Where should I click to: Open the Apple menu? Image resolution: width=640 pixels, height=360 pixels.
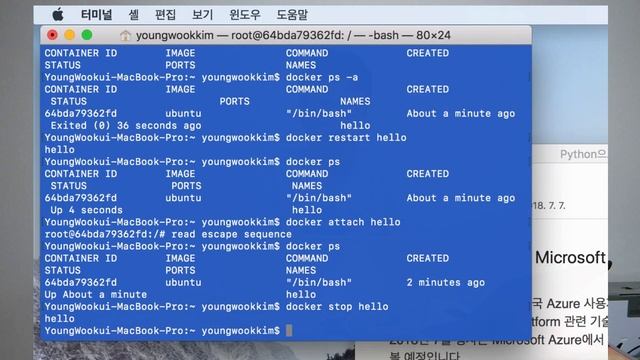tap(58, 15)
